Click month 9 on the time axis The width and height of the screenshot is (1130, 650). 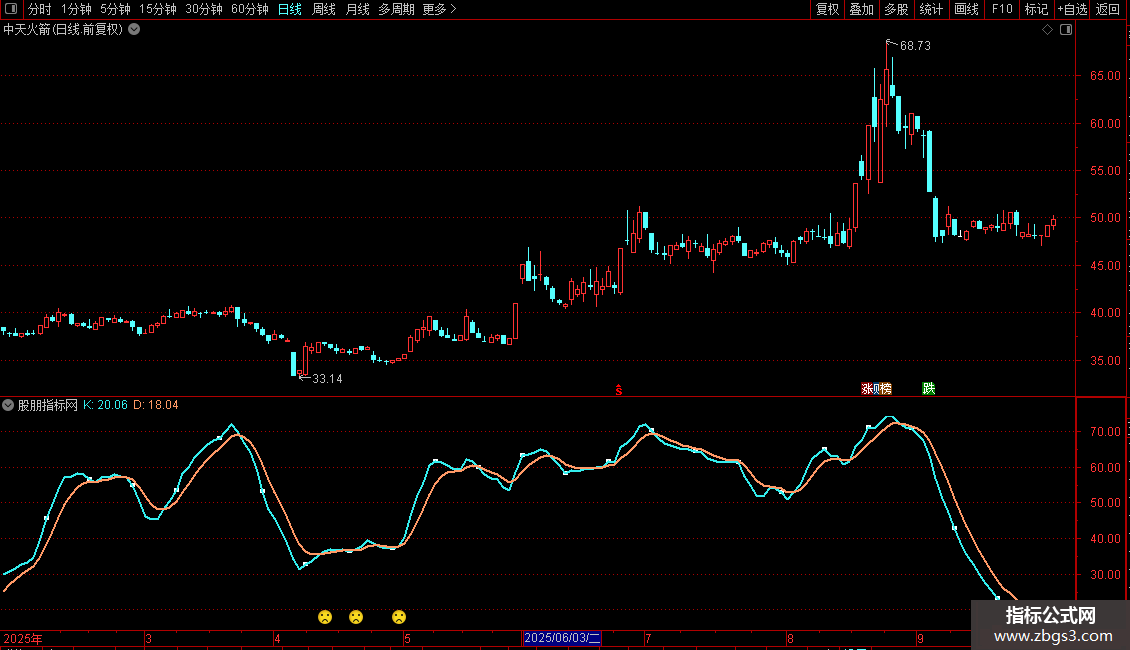[x=920, y=638]
